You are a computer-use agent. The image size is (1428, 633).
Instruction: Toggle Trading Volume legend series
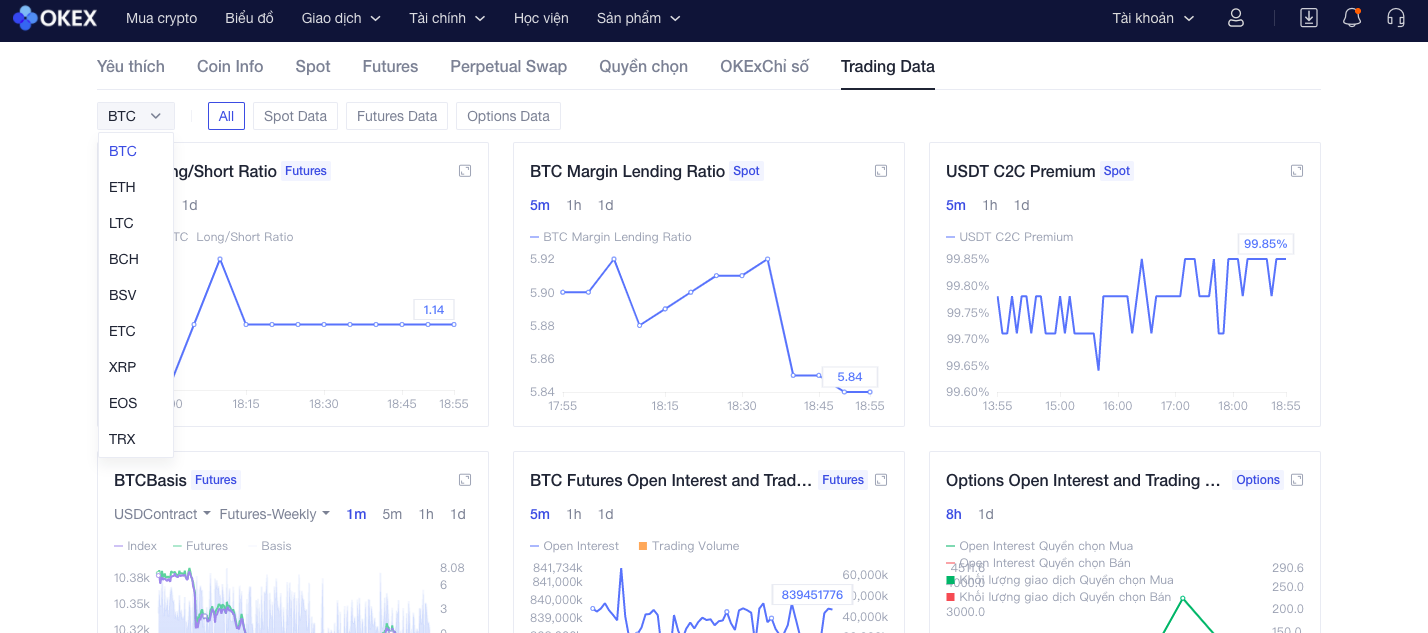pos(688,546)
